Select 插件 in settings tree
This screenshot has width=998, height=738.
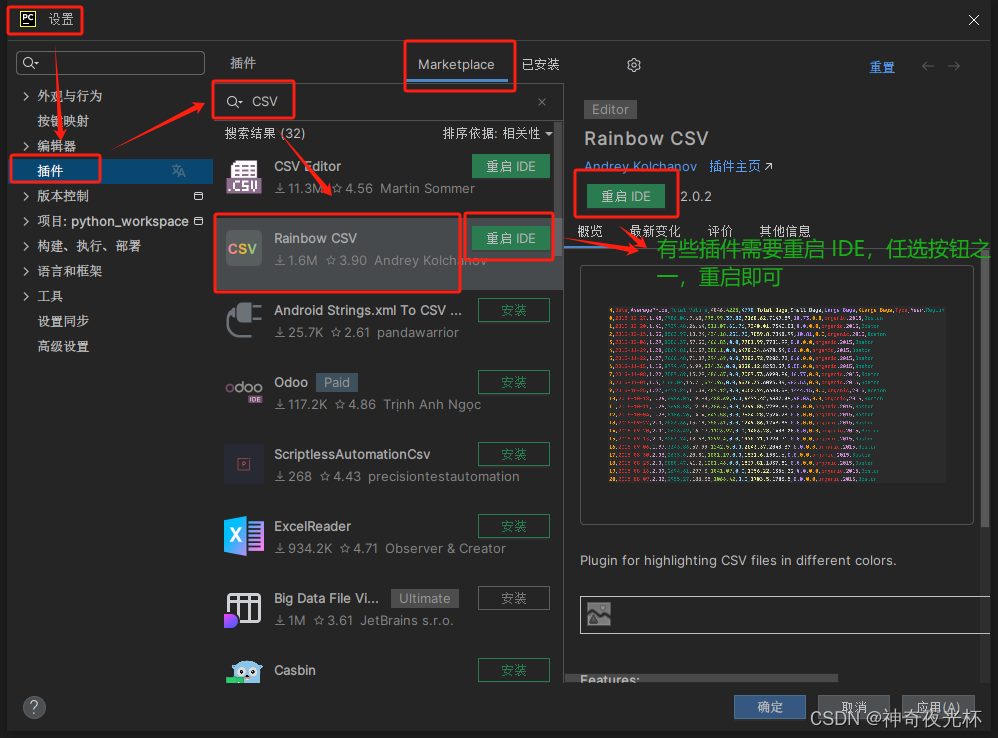110,171
